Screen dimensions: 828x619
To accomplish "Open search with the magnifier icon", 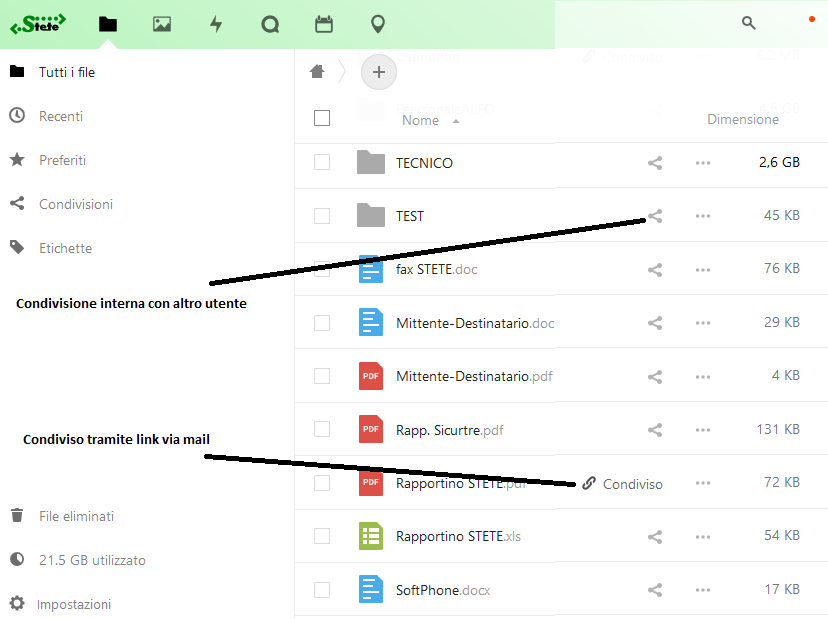I will (748, 23).
